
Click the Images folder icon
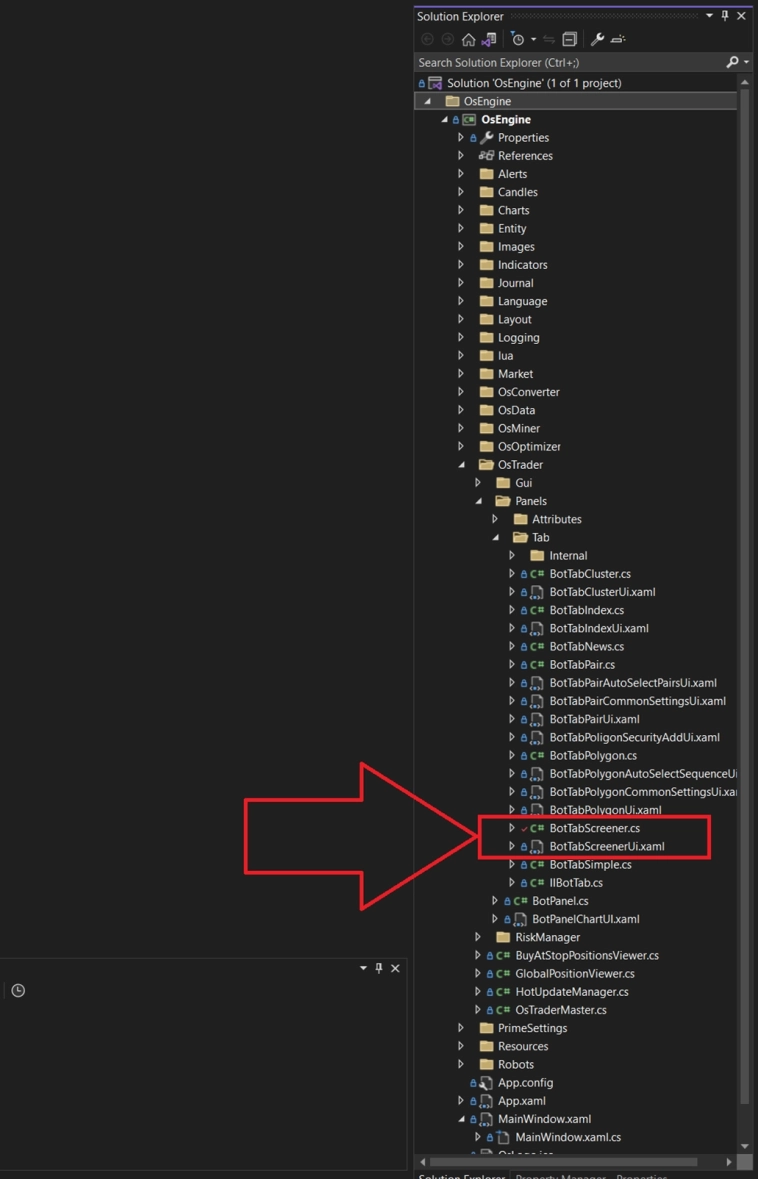pos(487,247)
